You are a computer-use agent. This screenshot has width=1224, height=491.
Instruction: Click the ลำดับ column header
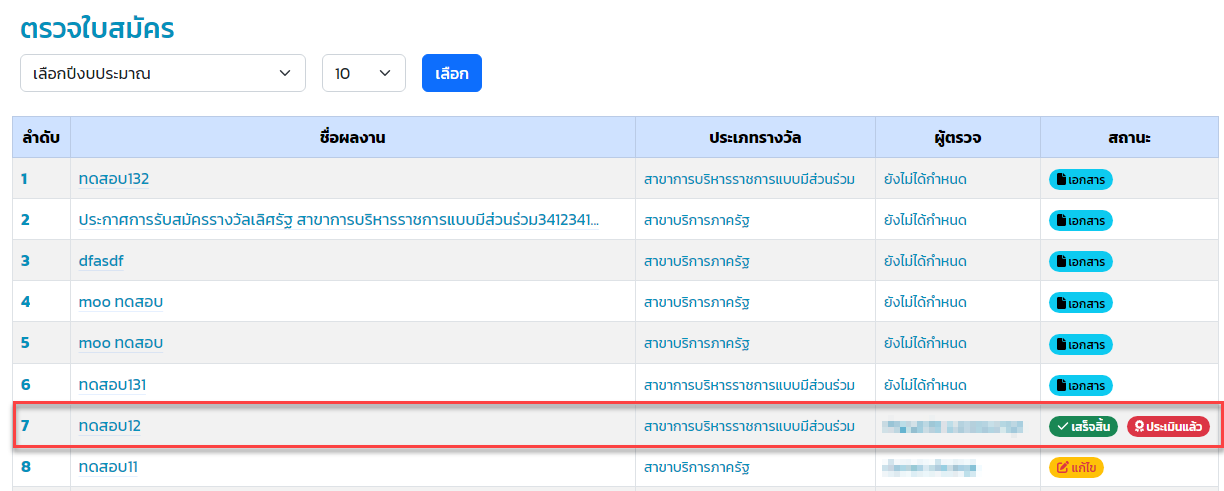click(x=41, y=137)
